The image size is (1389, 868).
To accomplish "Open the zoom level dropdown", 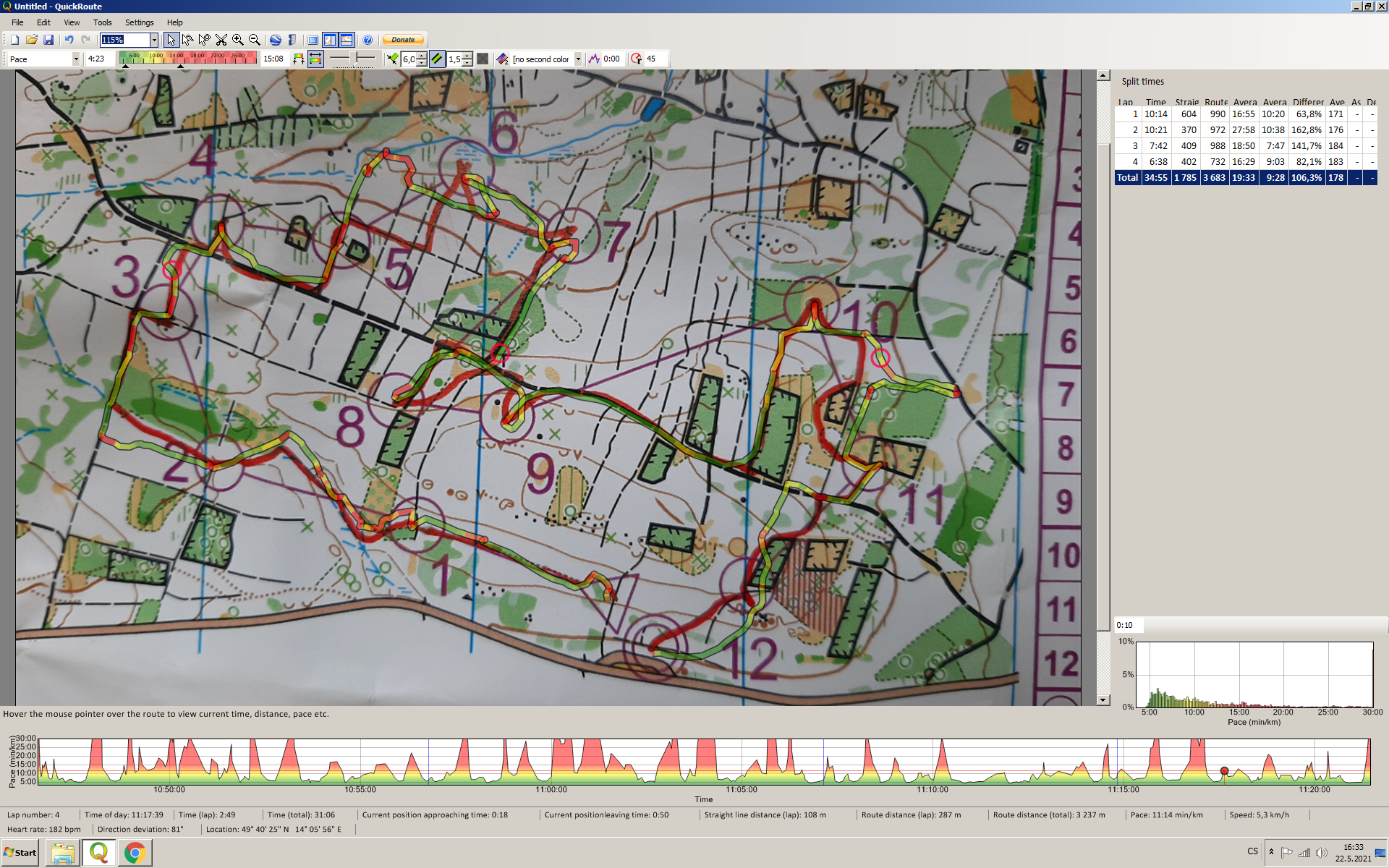I will (x=154, y=40).
